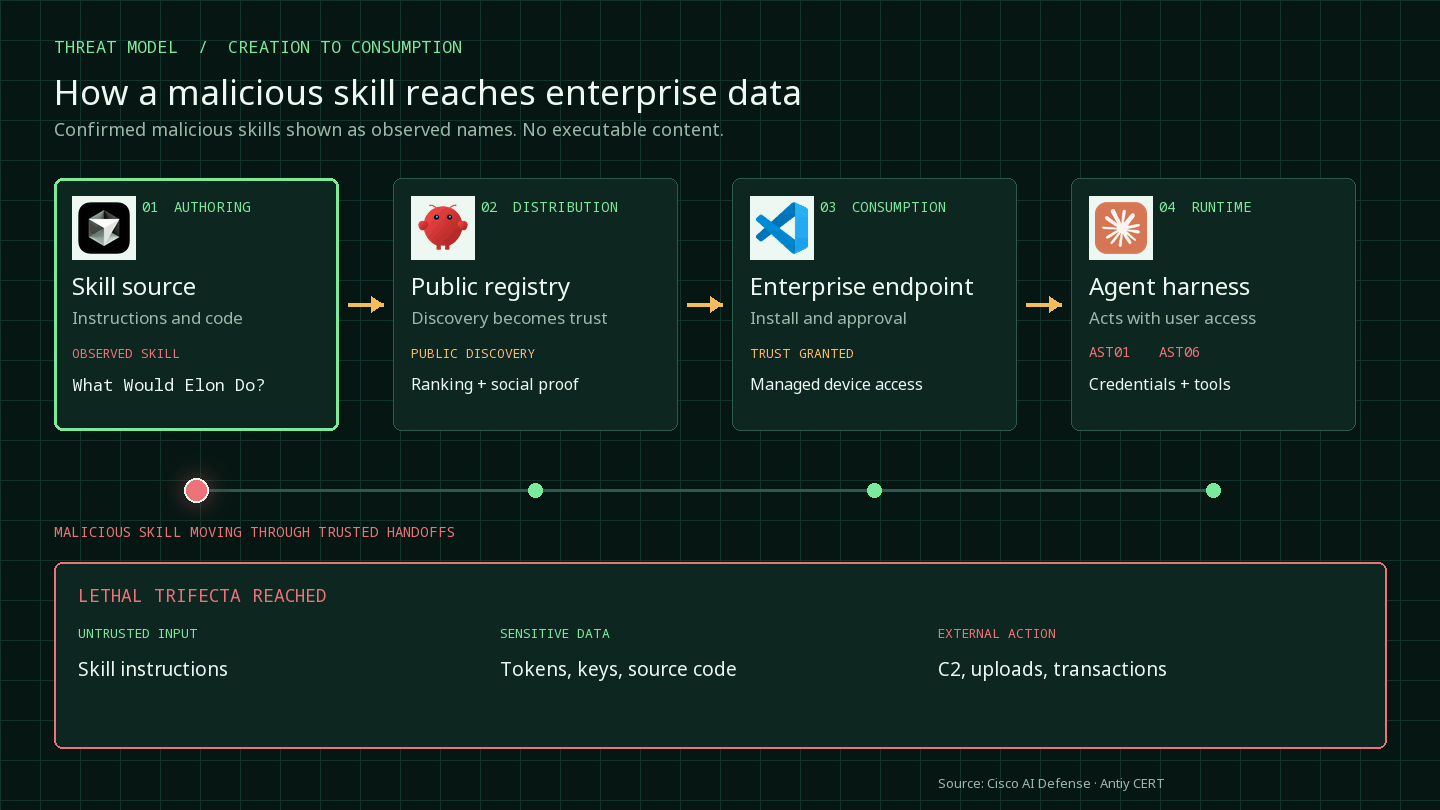Click the LETHAL TRIFECTA REACHED heading
The height and width of the screenshot is (810, 1440).
coord(202,596)
